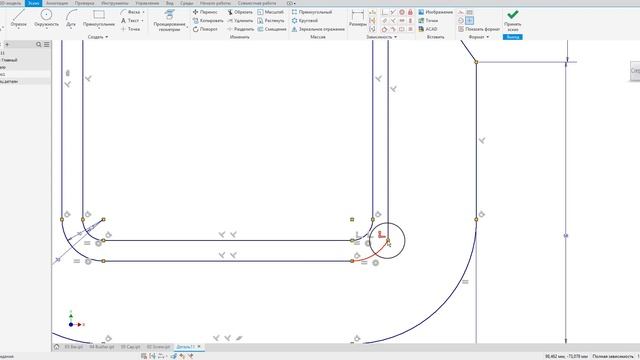The height and width of the screenshot is (360, 640).
Task: Click the Точки import points button
Action: [428, 20]
